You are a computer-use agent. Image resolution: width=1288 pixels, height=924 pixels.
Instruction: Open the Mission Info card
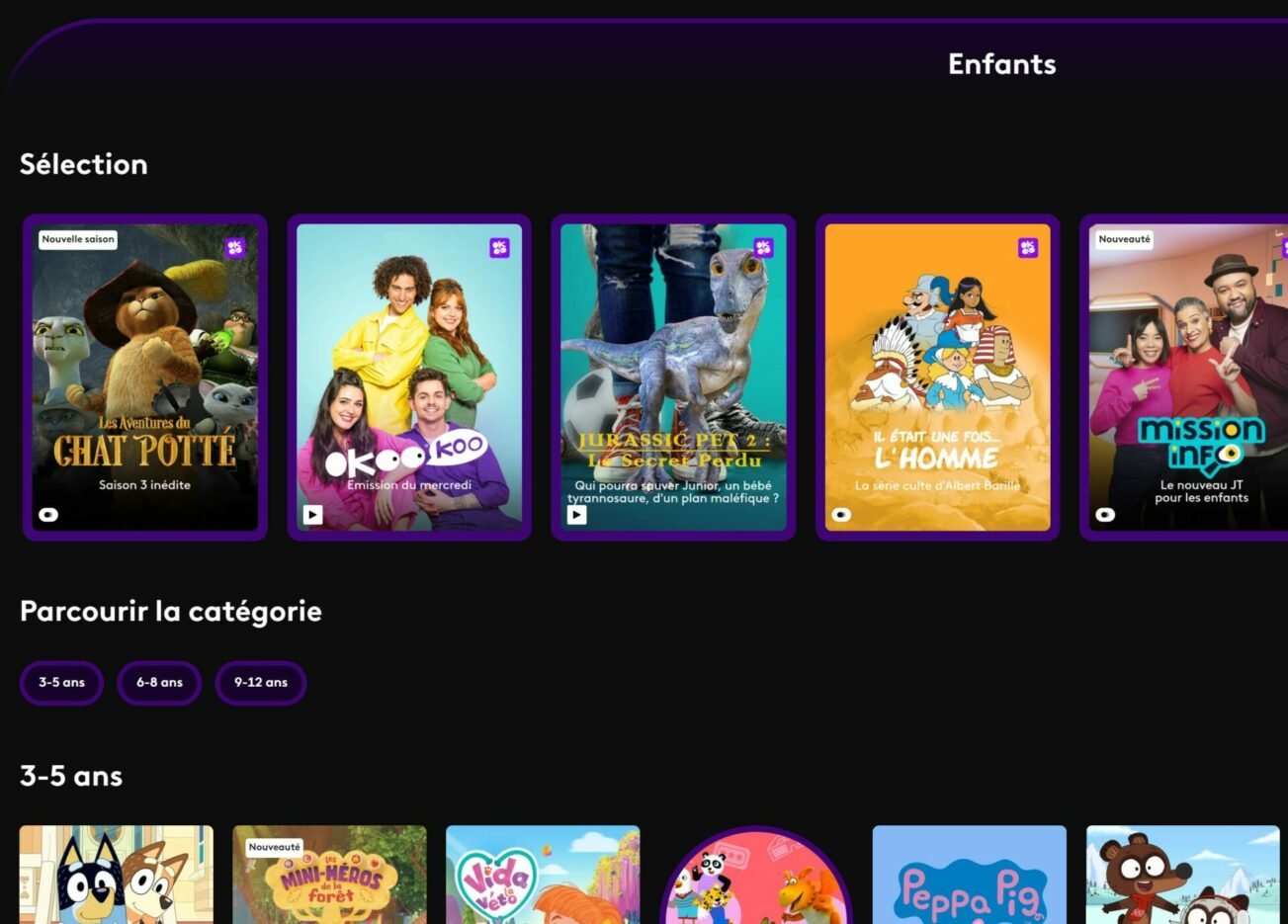tap(1184, 378)
